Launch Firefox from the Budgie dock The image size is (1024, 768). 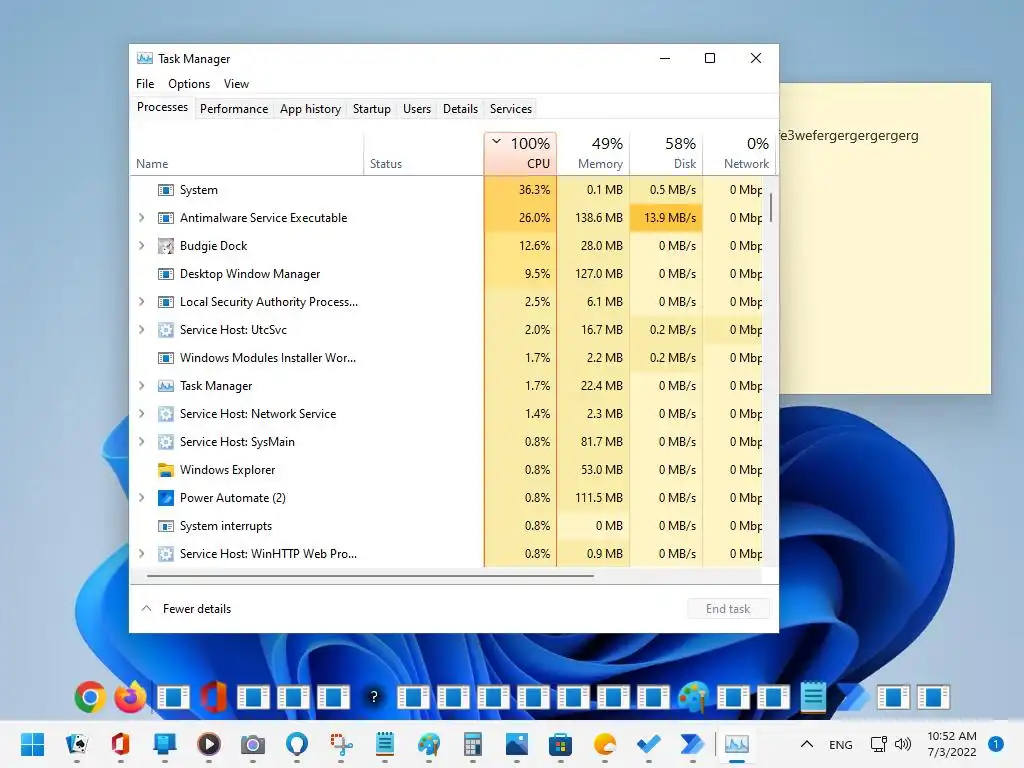pyautogui.click(x=131, y=697)
